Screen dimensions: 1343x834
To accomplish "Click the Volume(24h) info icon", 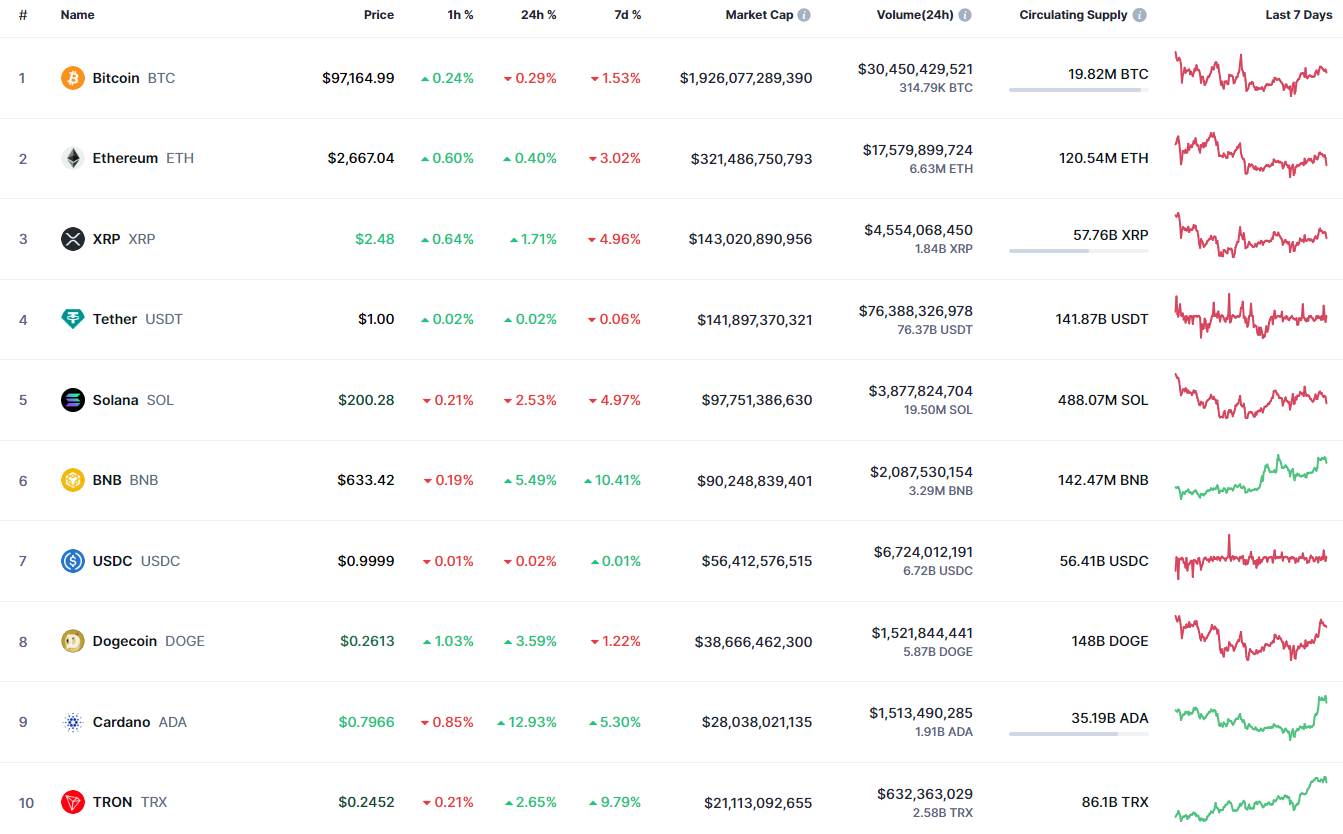I will point(964,15).
